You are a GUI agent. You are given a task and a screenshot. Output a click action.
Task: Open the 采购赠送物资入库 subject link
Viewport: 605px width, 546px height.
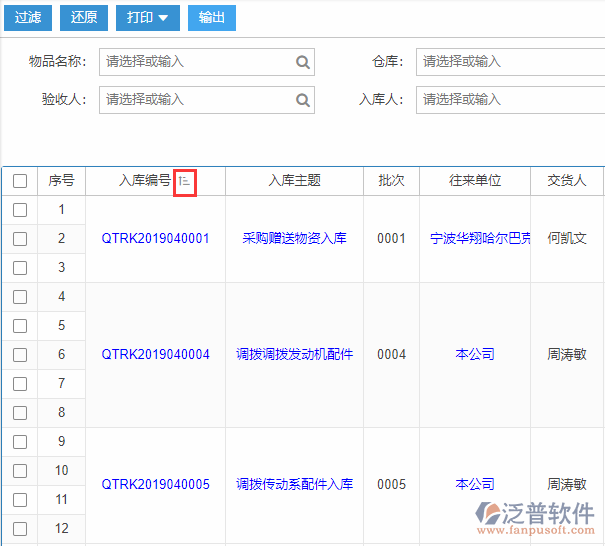(x=294, y=239)
